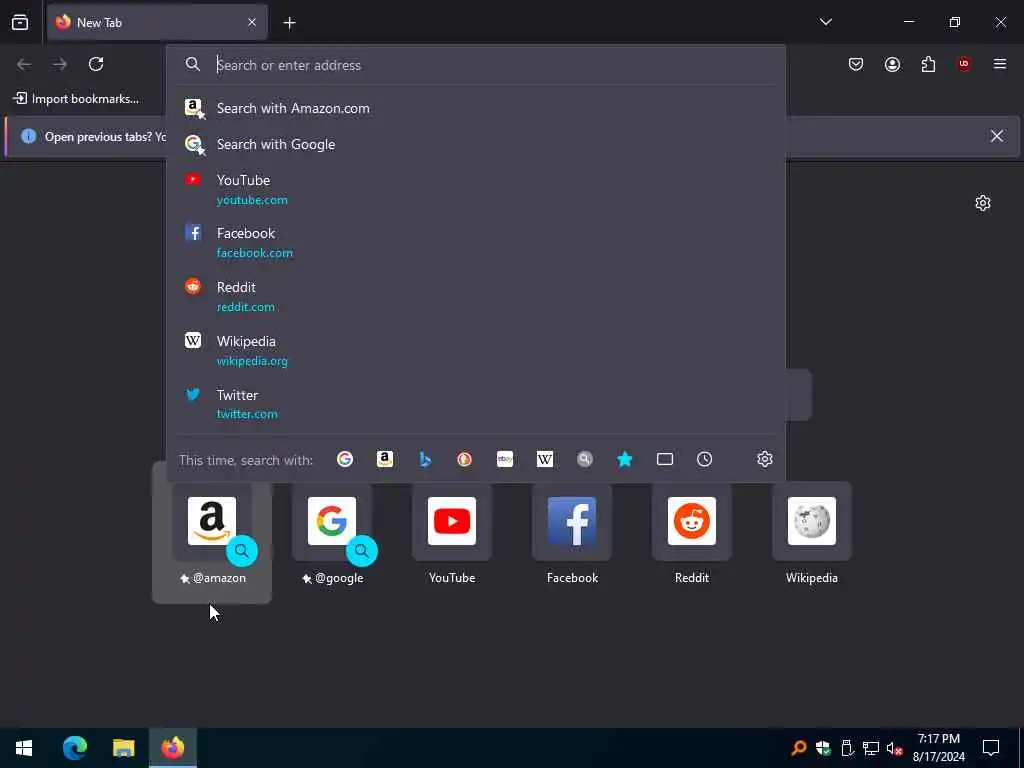Launch Microsoft Edge from the taskbar
Viewport: 1024px width, 768px height.
[74, 748]
